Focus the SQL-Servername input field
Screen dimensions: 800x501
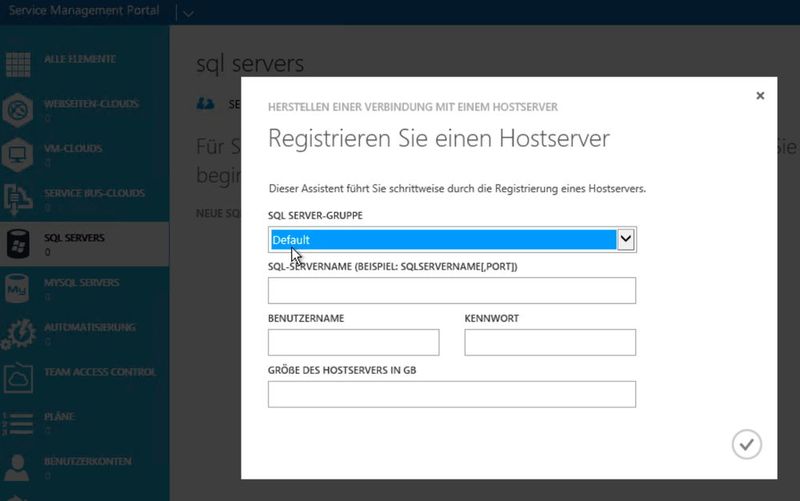point(452,291)
